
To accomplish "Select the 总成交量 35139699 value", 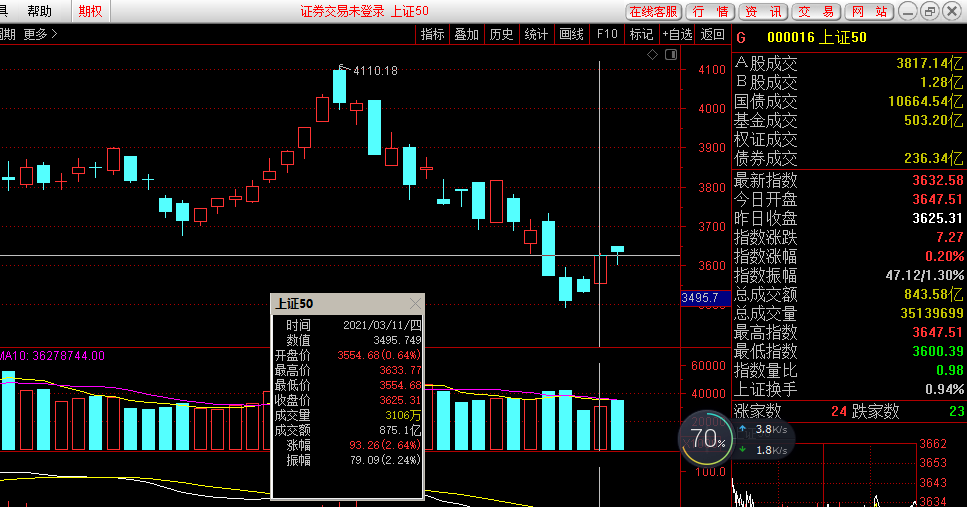I will (932, 313).
